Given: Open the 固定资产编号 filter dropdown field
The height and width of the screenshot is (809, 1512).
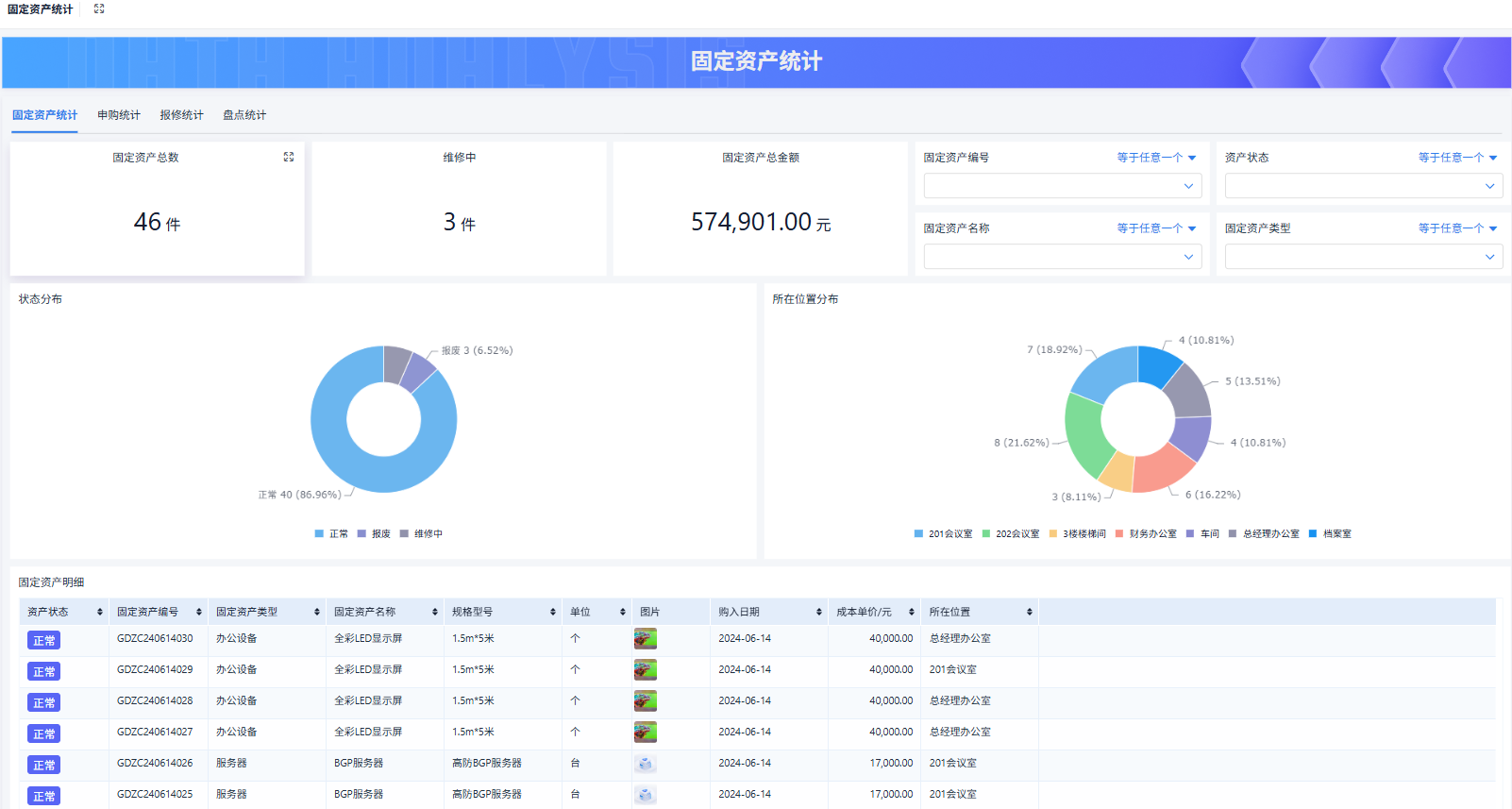Looking at the screenshot, I should 1063,186.
